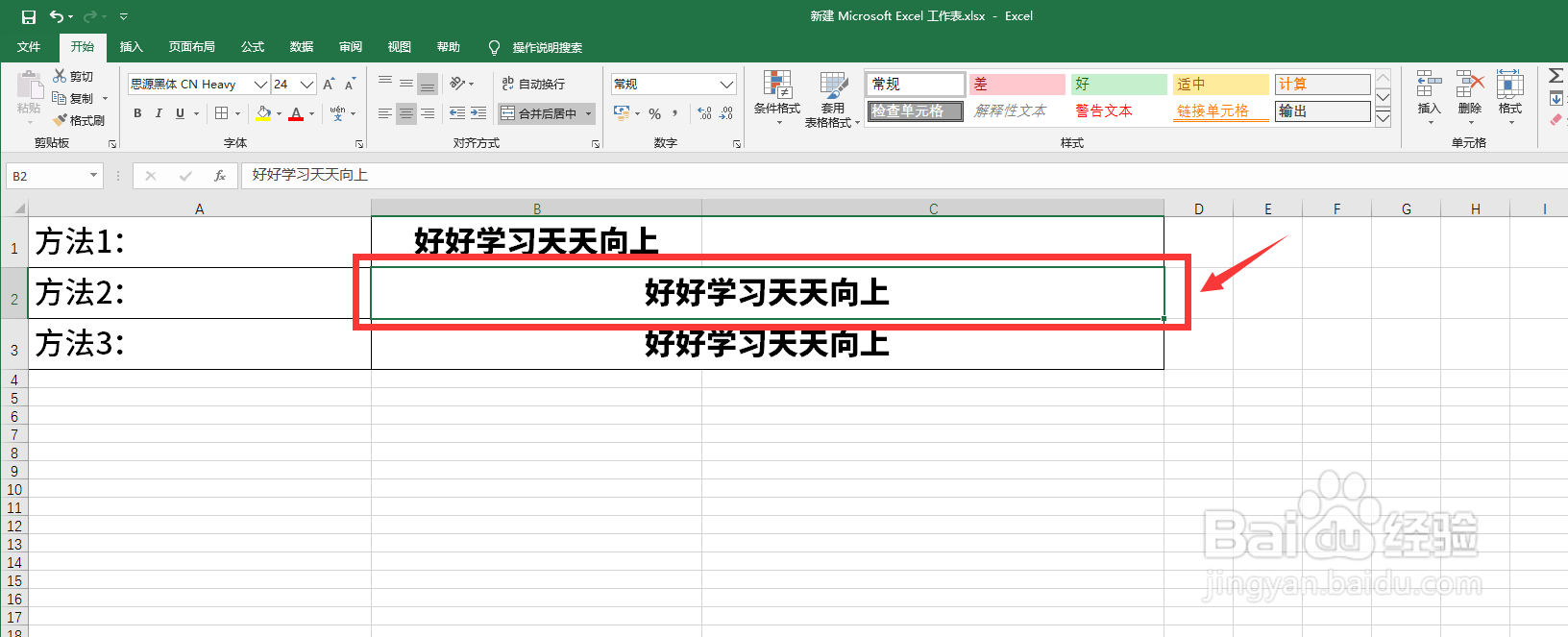Viewport: 1568px width, 637px height.
Task: Apply percent style (%)
Action: point(654,113)
